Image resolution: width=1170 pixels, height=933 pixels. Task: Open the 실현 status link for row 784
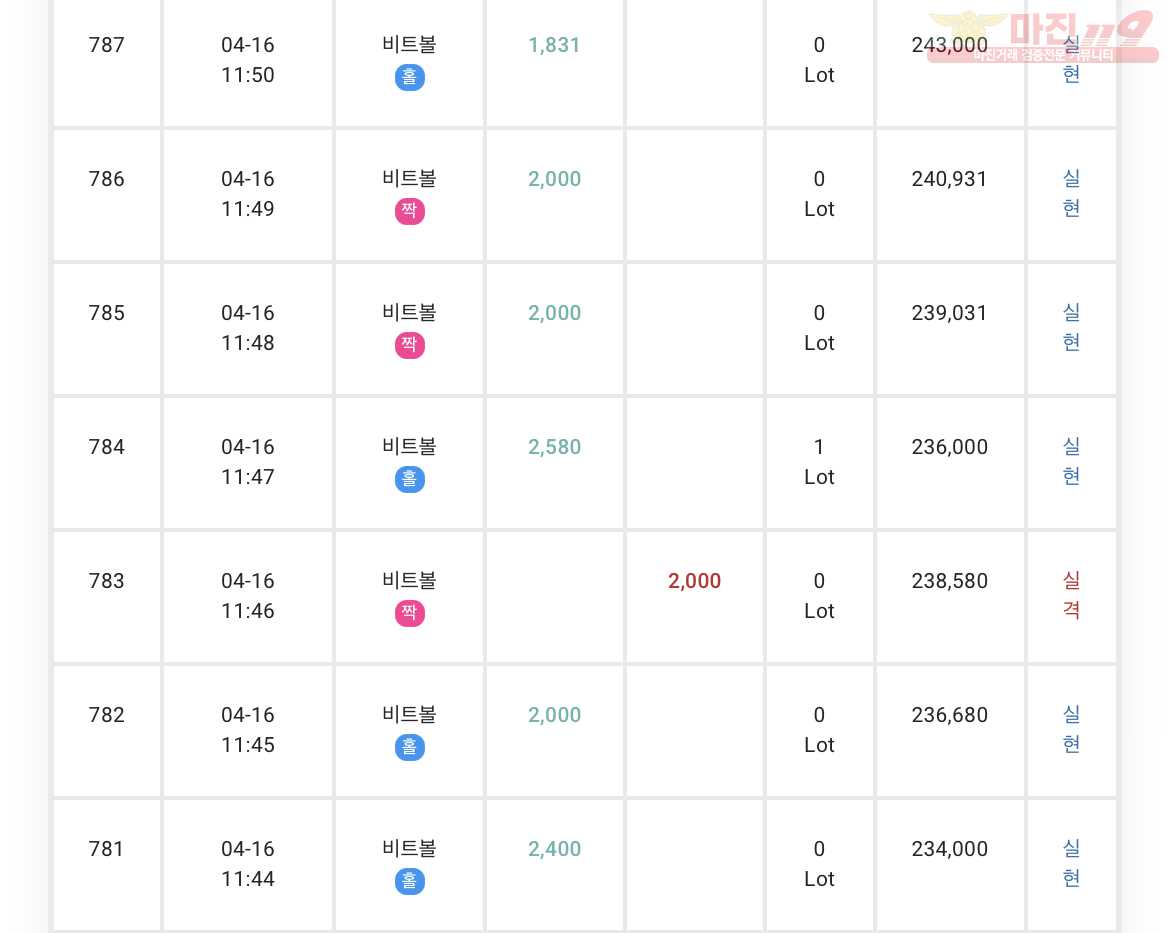1072,461
